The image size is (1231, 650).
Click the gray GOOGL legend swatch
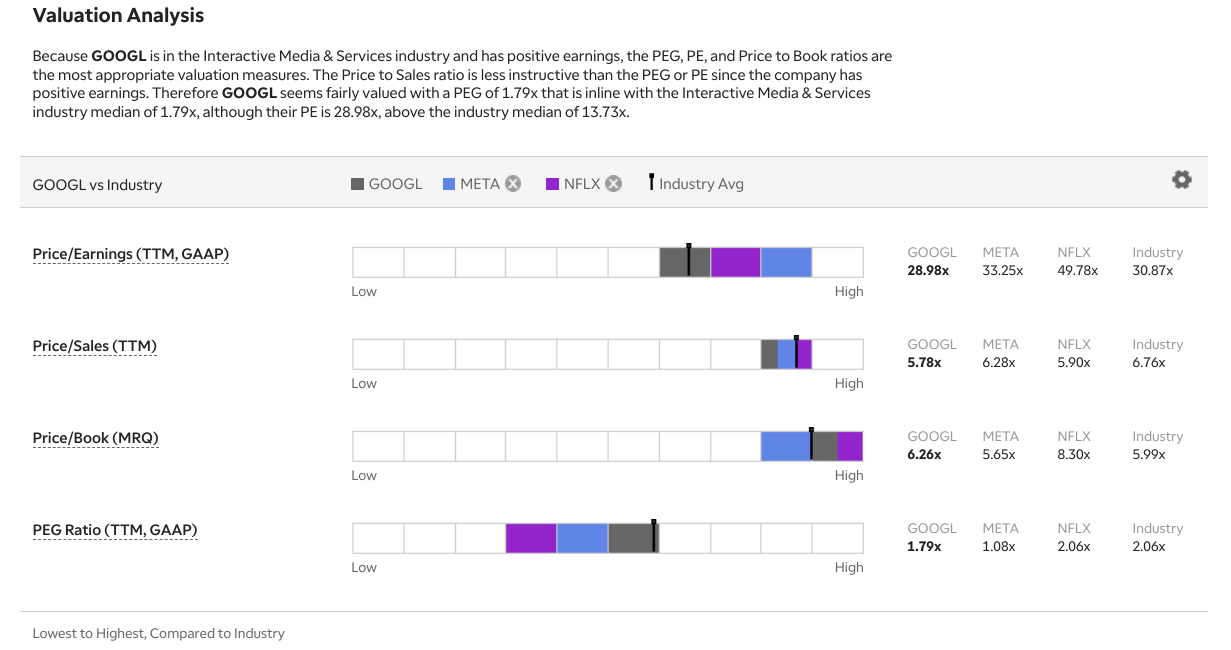click(358, 184)
